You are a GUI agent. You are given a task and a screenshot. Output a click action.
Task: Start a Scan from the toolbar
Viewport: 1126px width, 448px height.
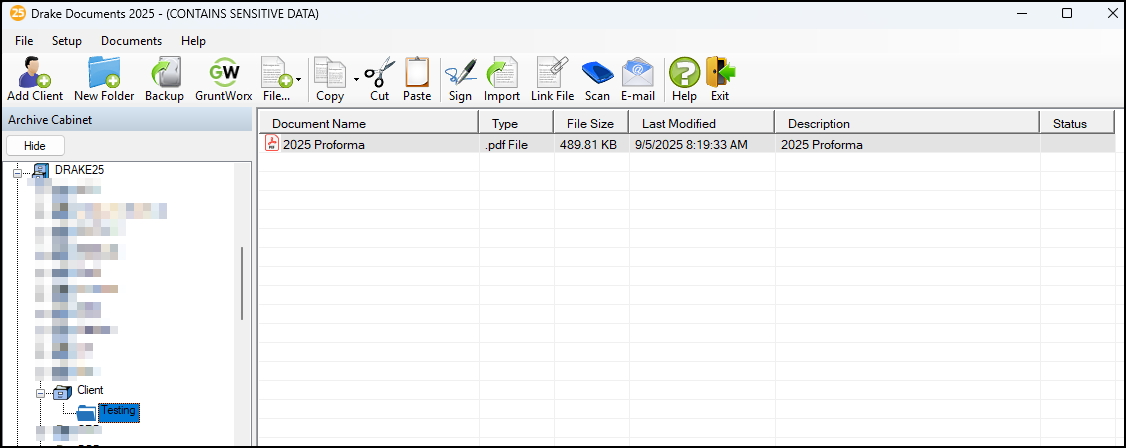coord(597,79)
